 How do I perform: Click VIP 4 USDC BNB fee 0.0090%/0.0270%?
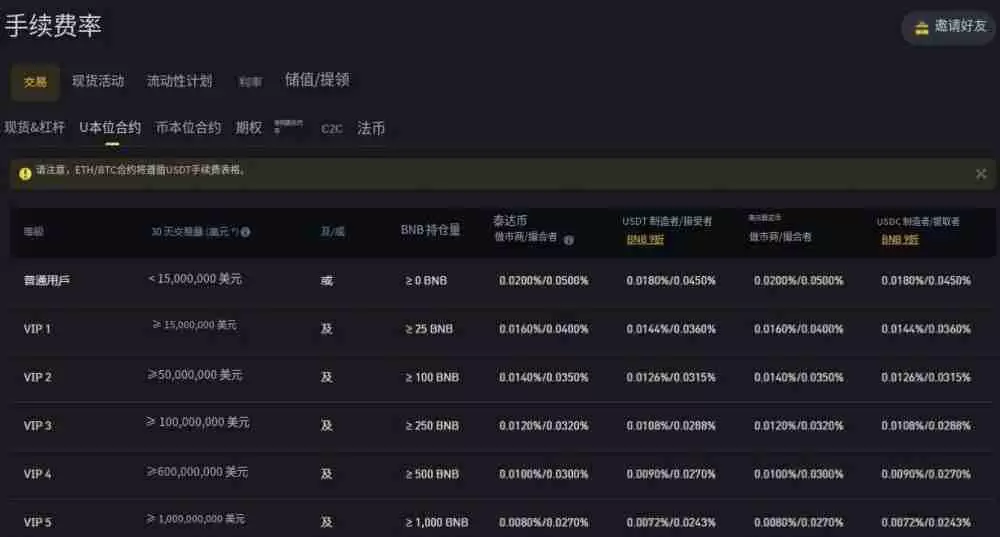pyautogui.click(x=926, y=474)
